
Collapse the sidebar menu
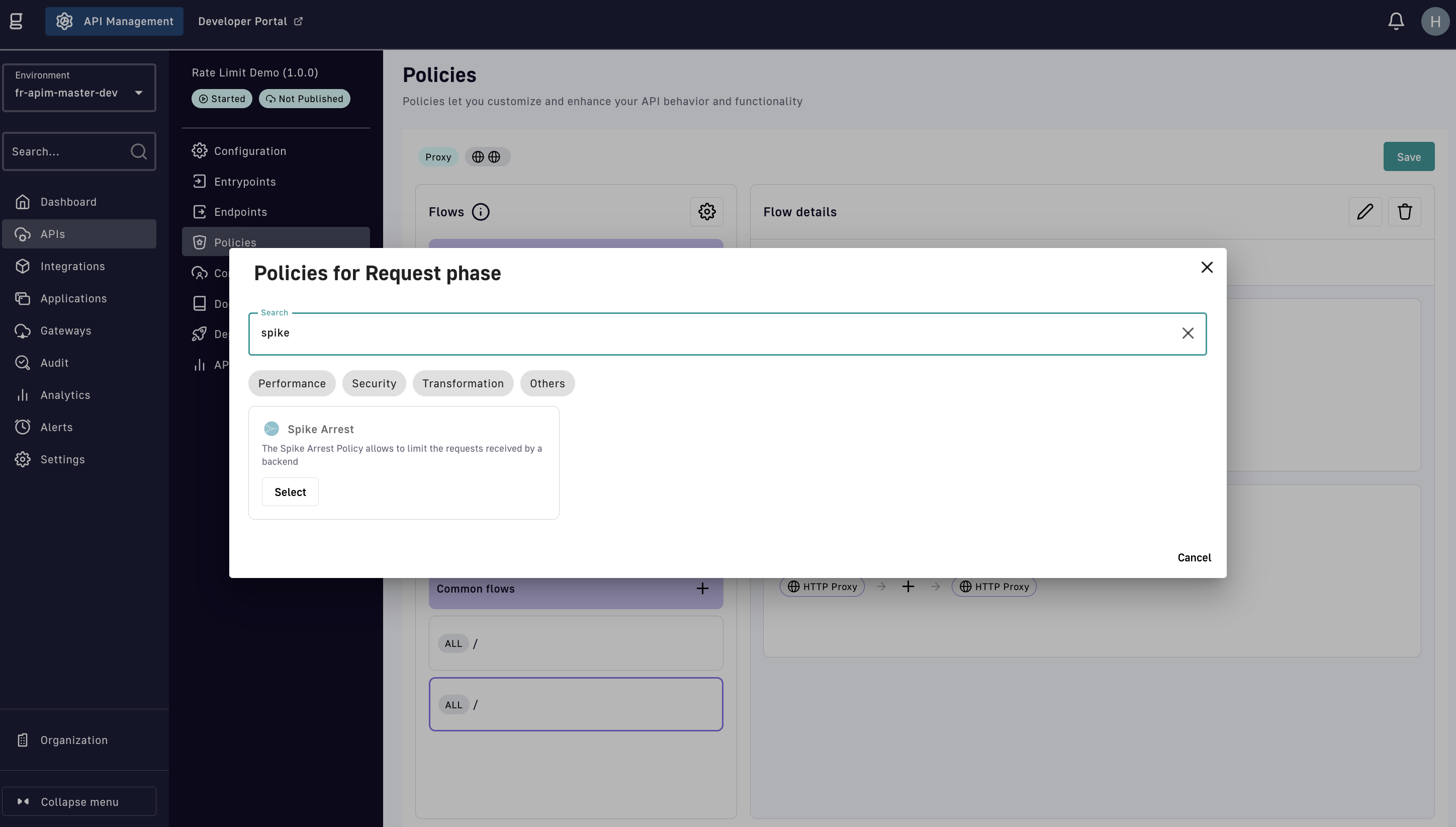[x=79, y=801]
